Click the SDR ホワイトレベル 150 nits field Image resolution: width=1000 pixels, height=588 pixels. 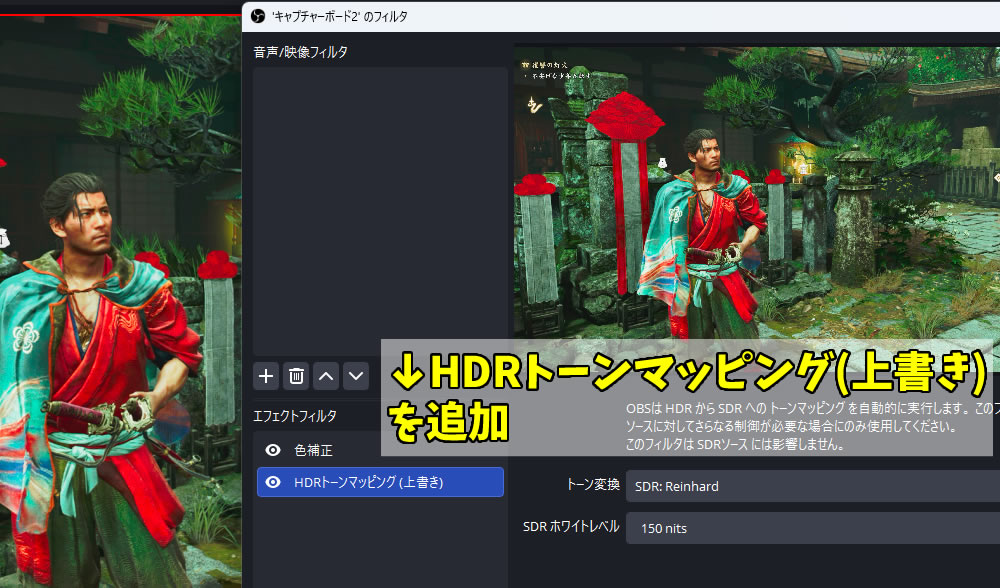pos(812,528)
